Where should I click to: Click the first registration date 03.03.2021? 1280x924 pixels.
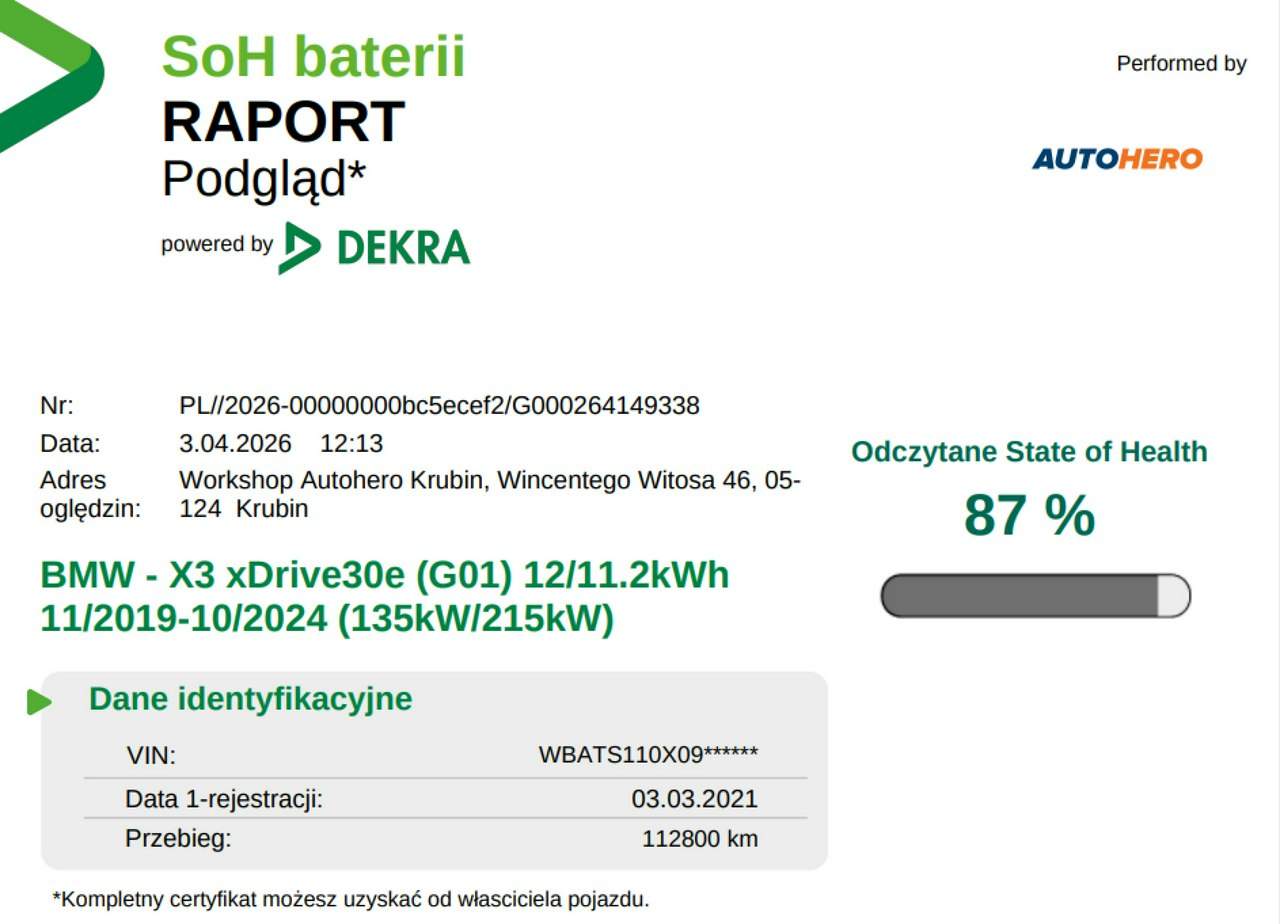pos(694,799)
